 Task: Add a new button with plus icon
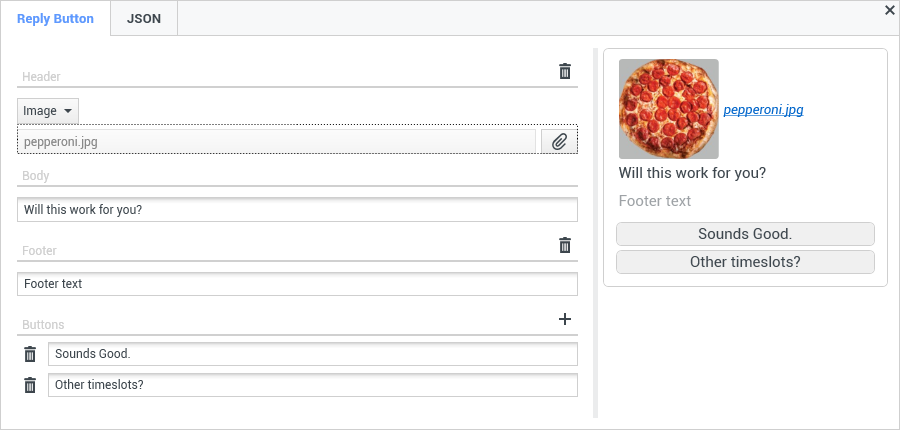click(x=565, y=319)
